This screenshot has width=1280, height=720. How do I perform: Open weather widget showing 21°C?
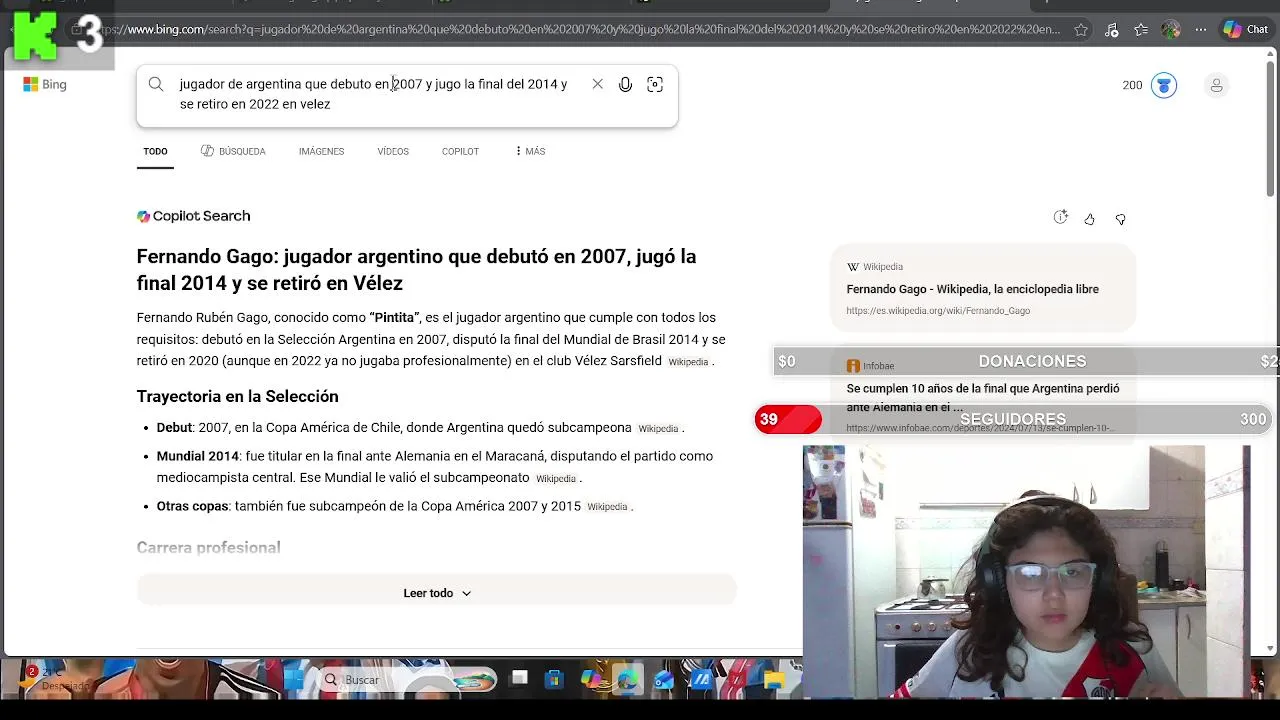55,679
